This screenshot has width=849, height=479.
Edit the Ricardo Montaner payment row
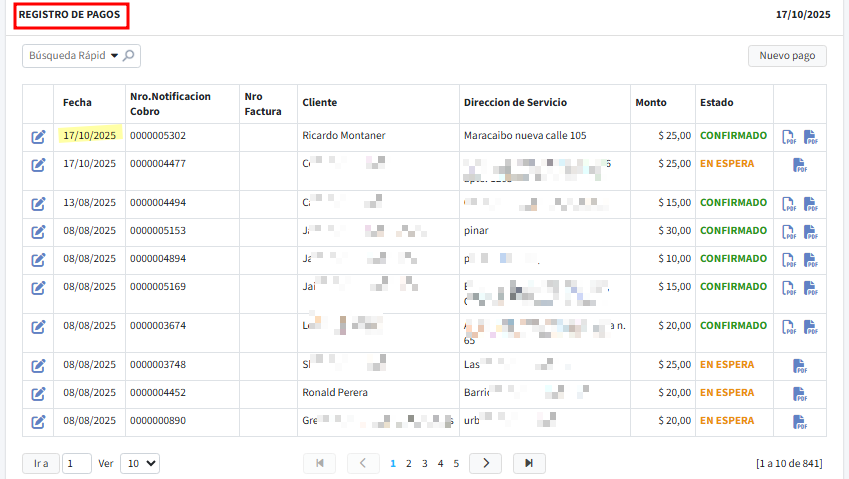38,136
